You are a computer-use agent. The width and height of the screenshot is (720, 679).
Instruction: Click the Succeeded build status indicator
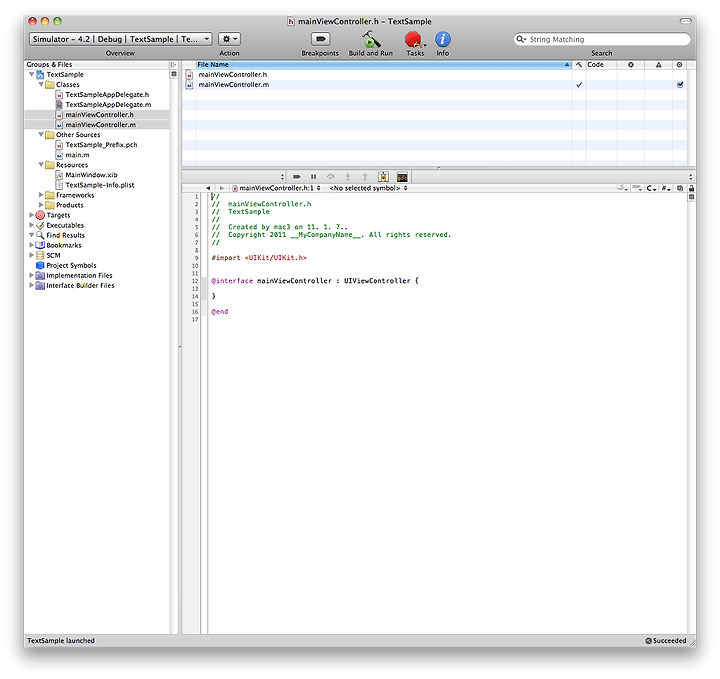[666, 640]
